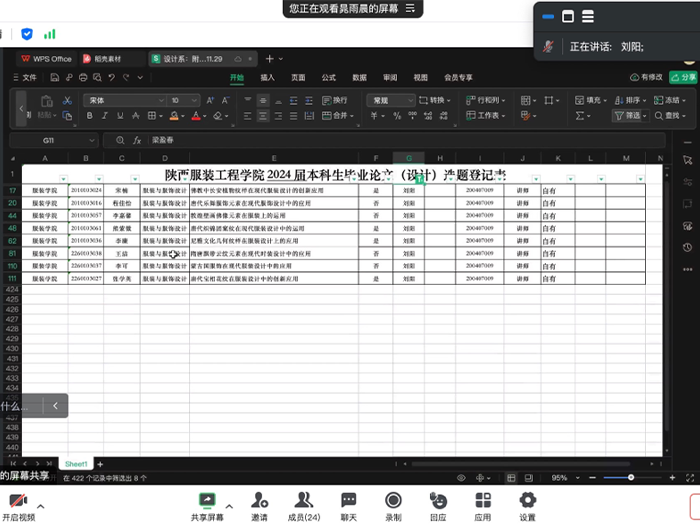The image size is (700, 525).
Task: Toggle underline formatting
Action: point(120,116)
